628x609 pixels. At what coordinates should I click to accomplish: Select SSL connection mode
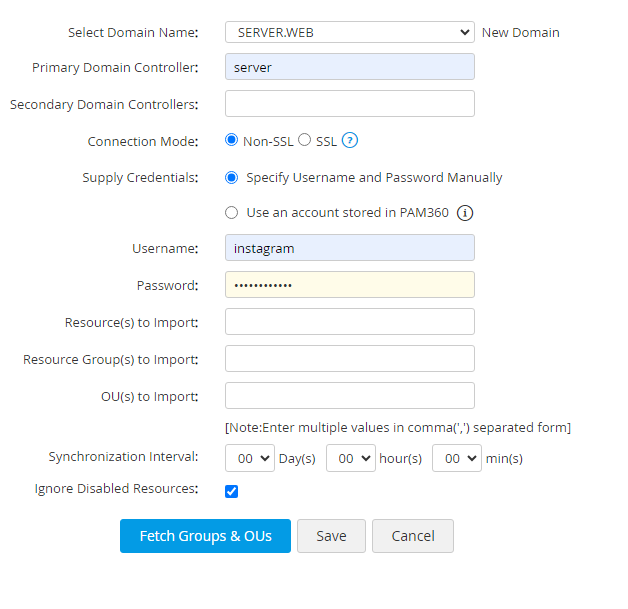(305, 140)
